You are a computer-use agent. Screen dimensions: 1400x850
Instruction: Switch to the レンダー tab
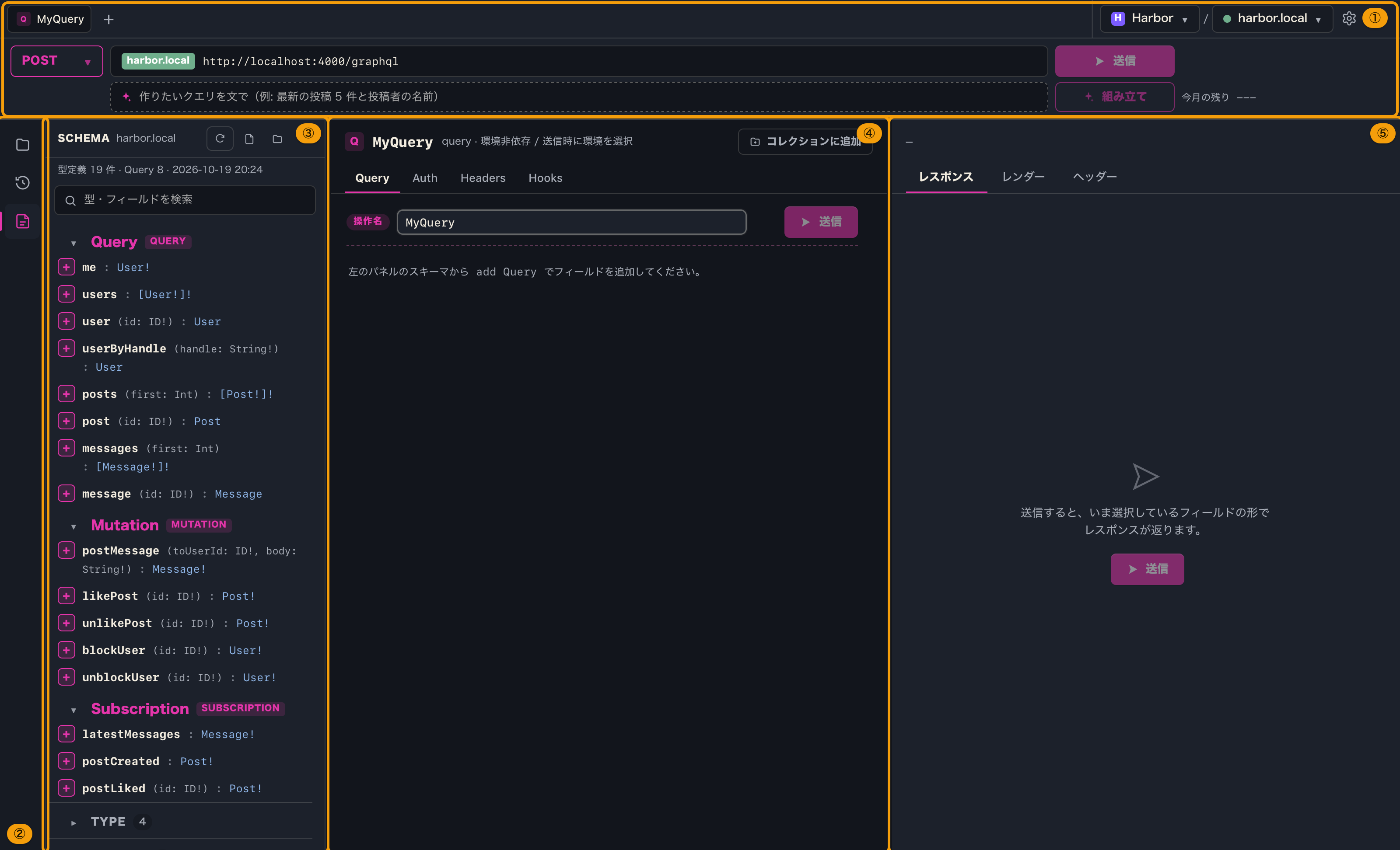tap(1023, 177)
